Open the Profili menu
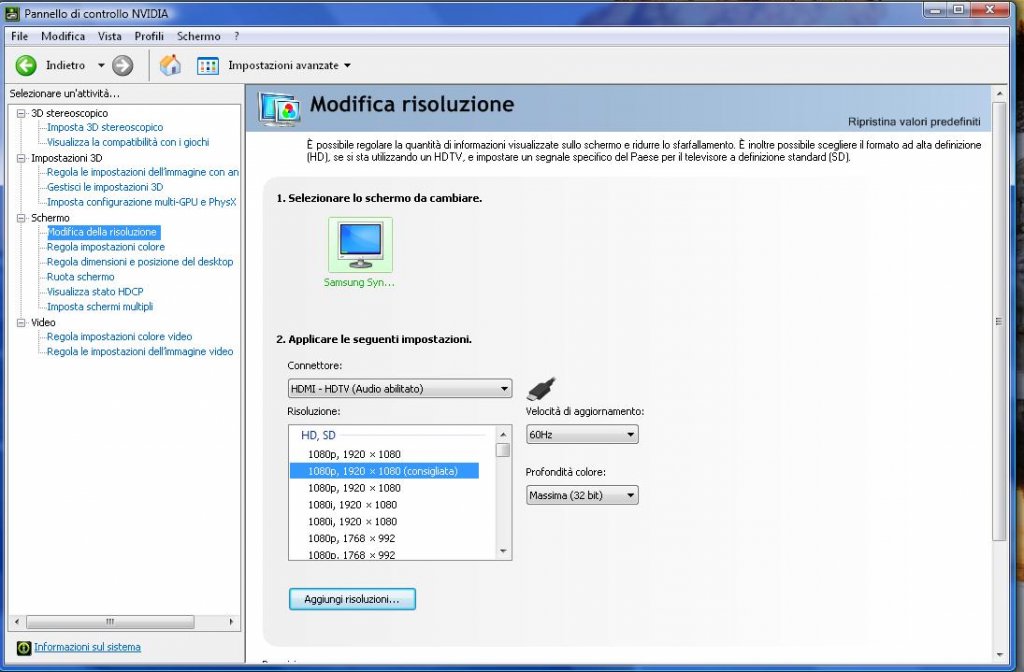This screenshot has height=672, width=1024. pos(149,37)
